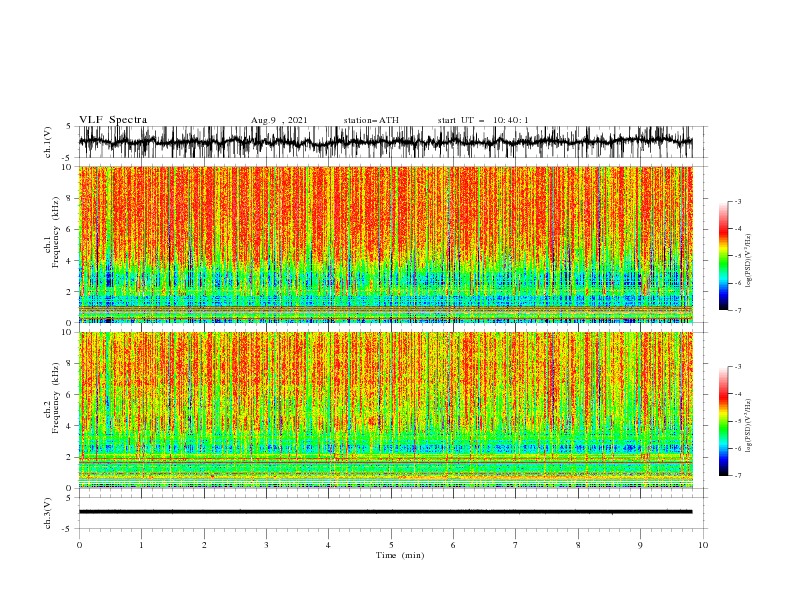Click the "Time (min)" axis label
Screen dimensions: 792x612
click(x=400, y=555)
